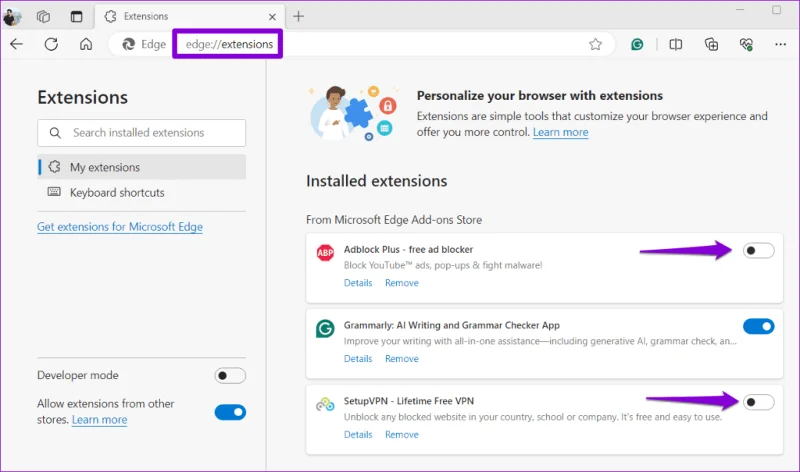
Task: Click the Extensions sidebar heading
Action: pyautogui.click(x=83, y=97)
